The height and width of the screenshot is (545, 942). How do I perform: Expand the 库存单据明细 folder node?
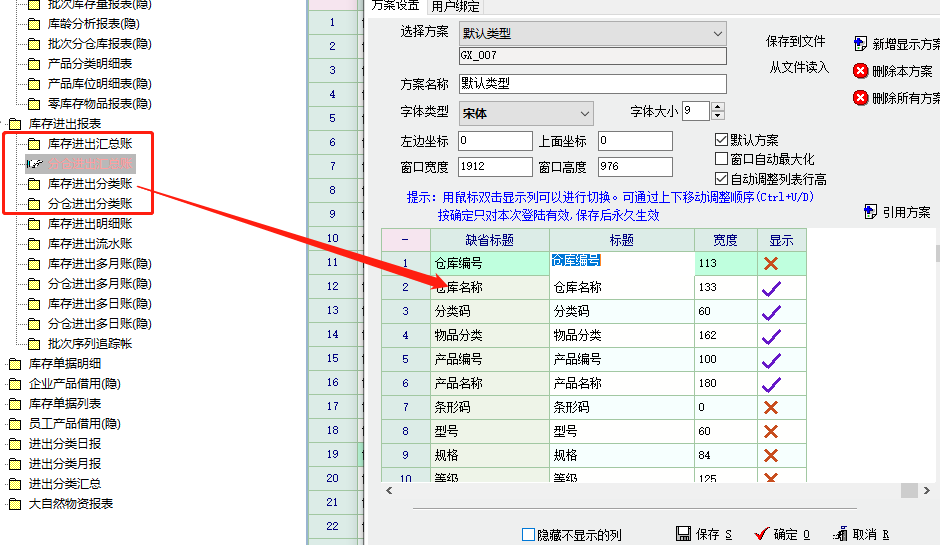[x=14, y=364]
